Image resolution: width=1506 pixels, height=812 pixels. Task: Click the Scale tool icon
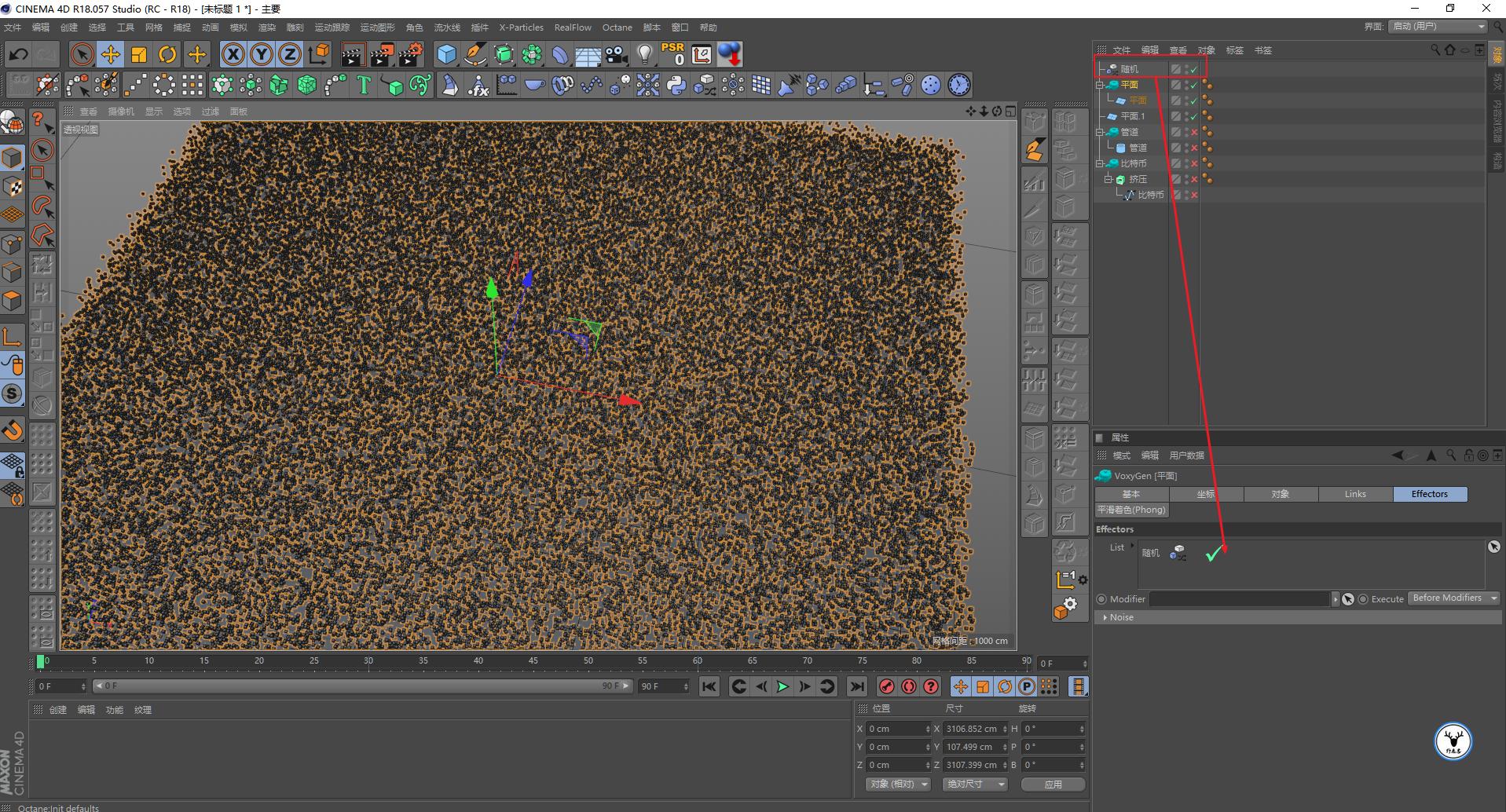pyautogui.click(x=139, y=54)
